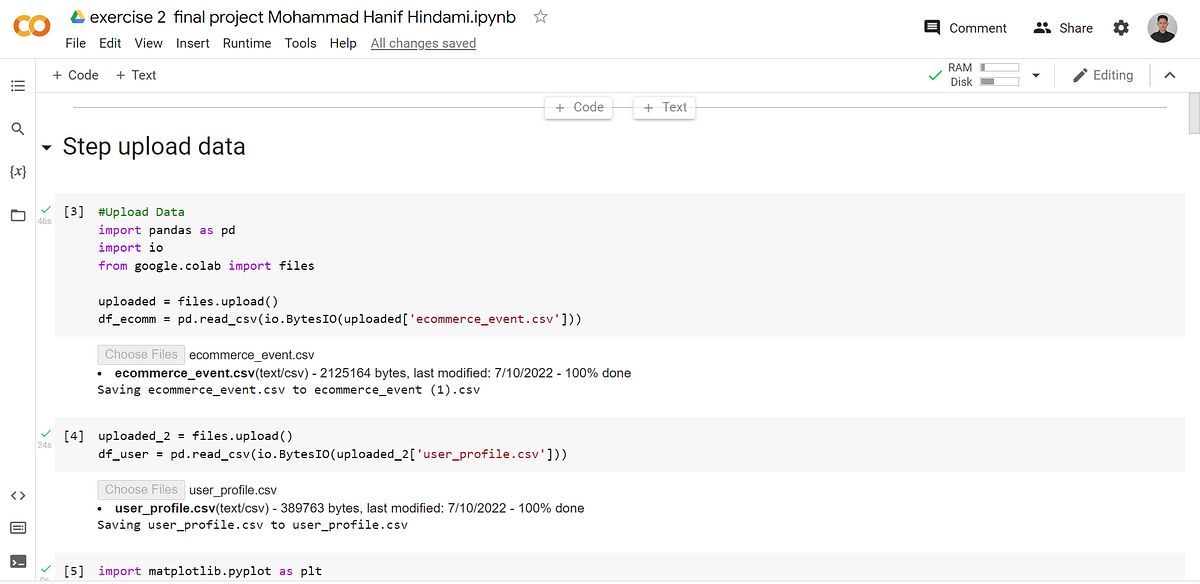Star the notebook next to its title
Viewport: 1200px width, 584px height.
click(x=539, y=16)
